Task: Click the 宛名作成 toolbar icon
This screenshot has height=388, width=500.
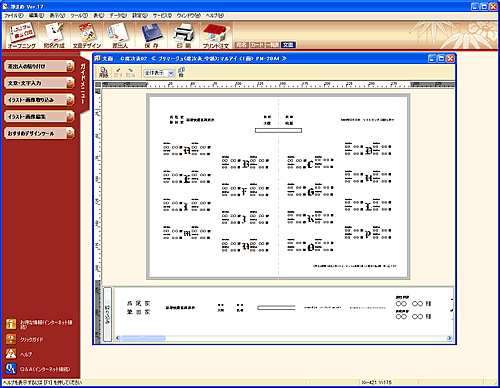Action: (54, 35)
